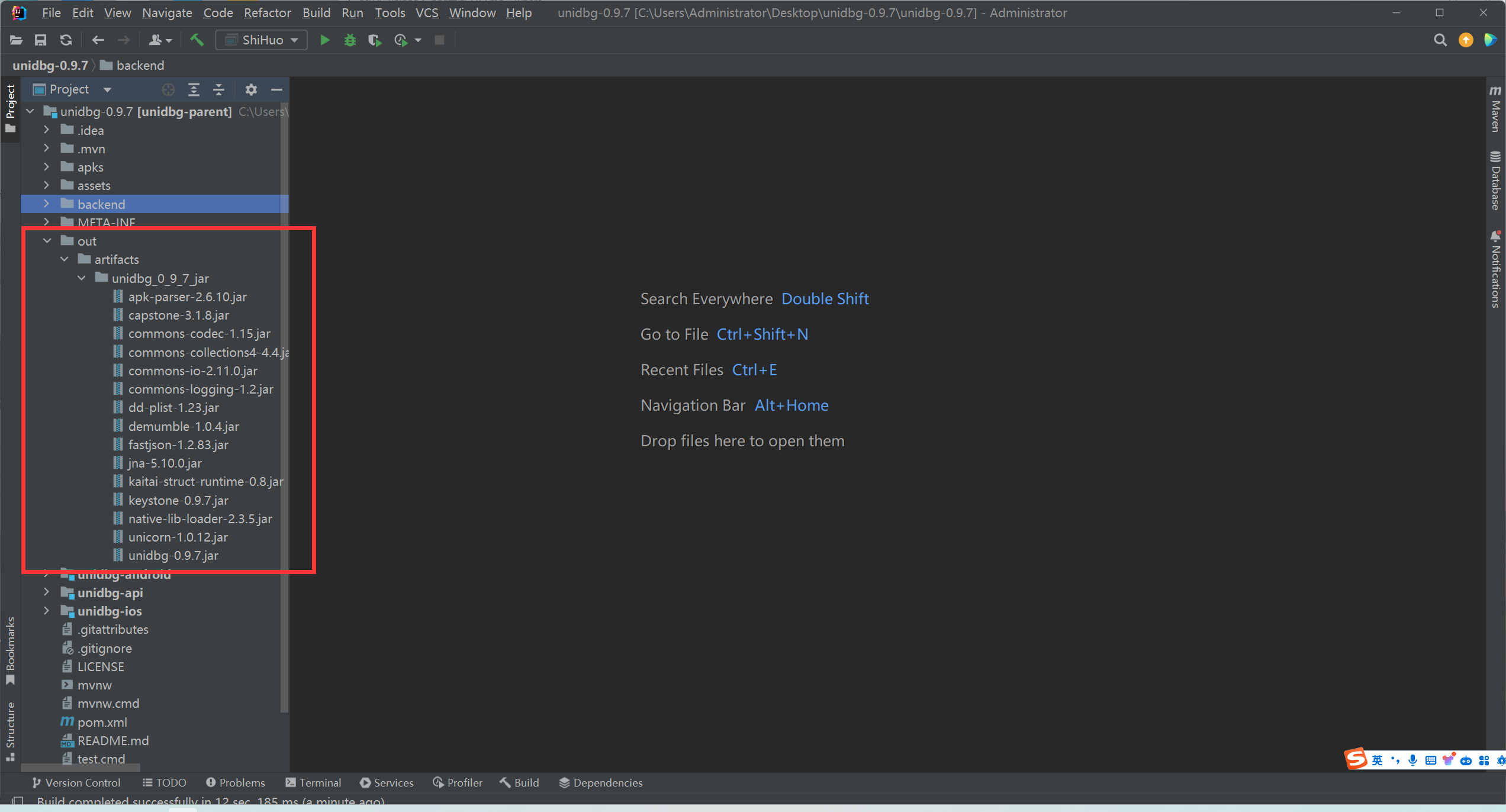The height and width of the screenshot is (812, 1506).
Task: Open the ShiHuo run configuration dropdown
Action: 261,40
